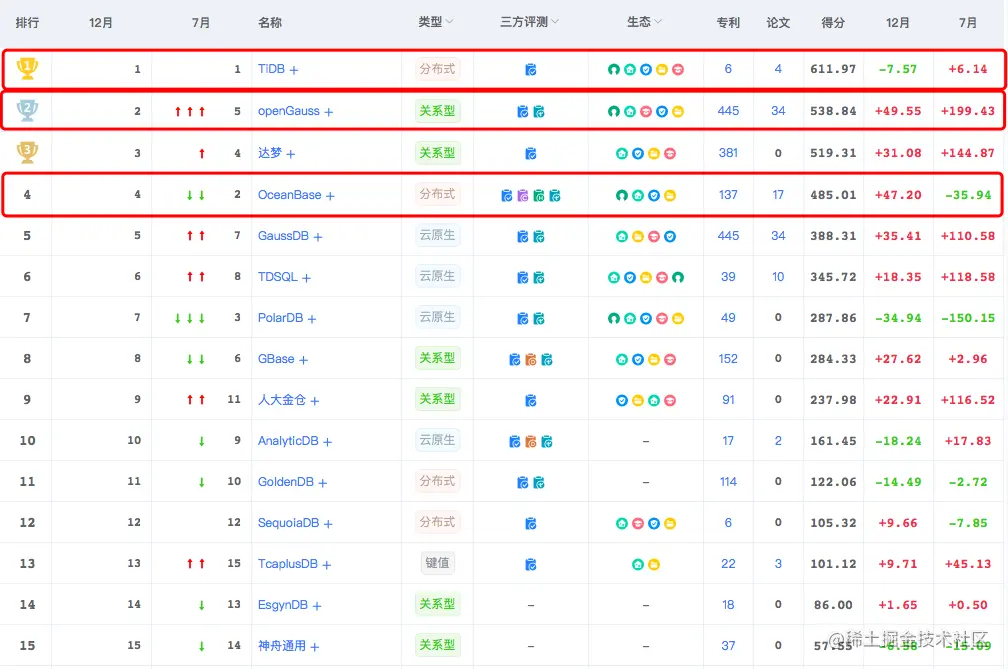The height and width of the screenshot is (669, 1008).
Task: Click the 关系型 tag in openGauss row
Action: click(x=437, y=111)
